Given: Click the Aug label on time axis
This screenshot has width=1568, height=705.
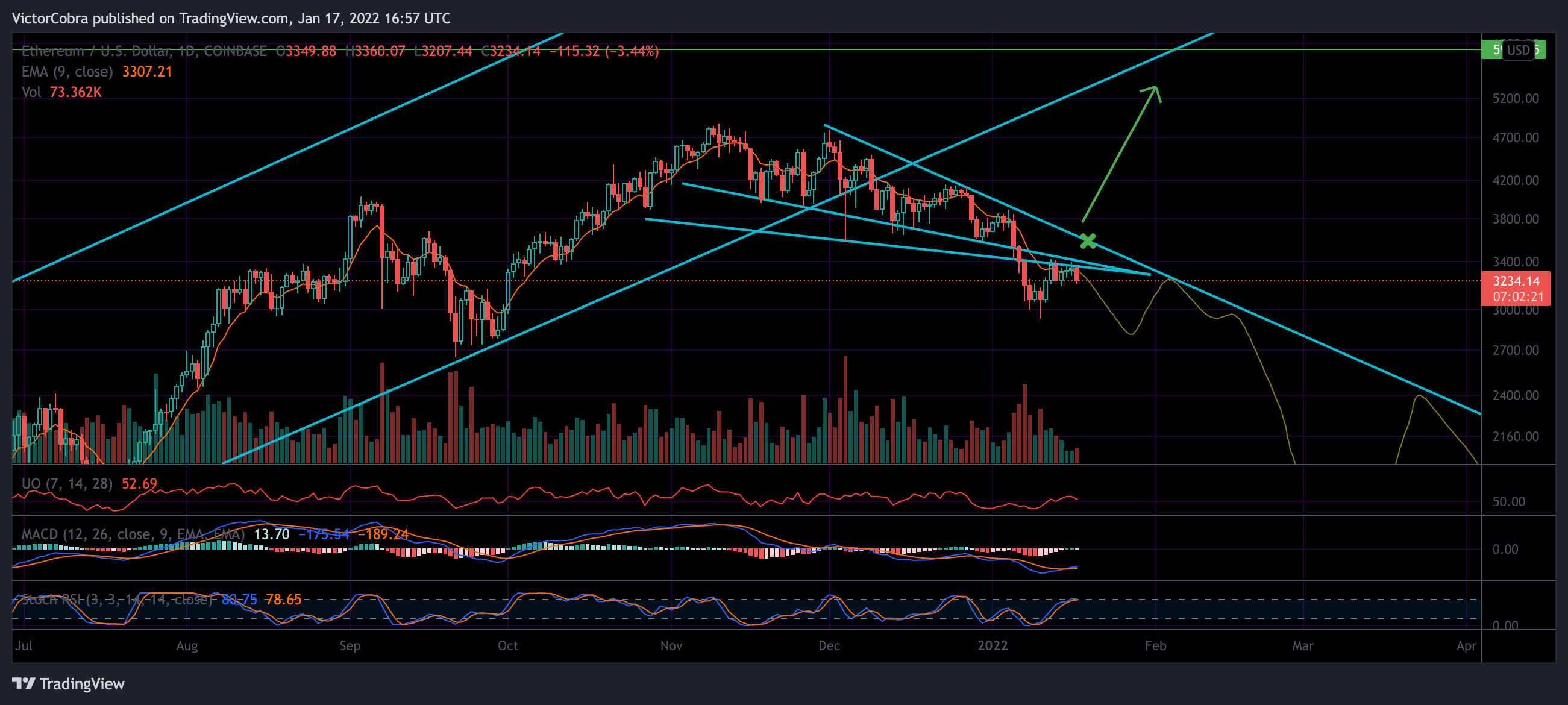Looking at the screenshot, I should 187,645.
